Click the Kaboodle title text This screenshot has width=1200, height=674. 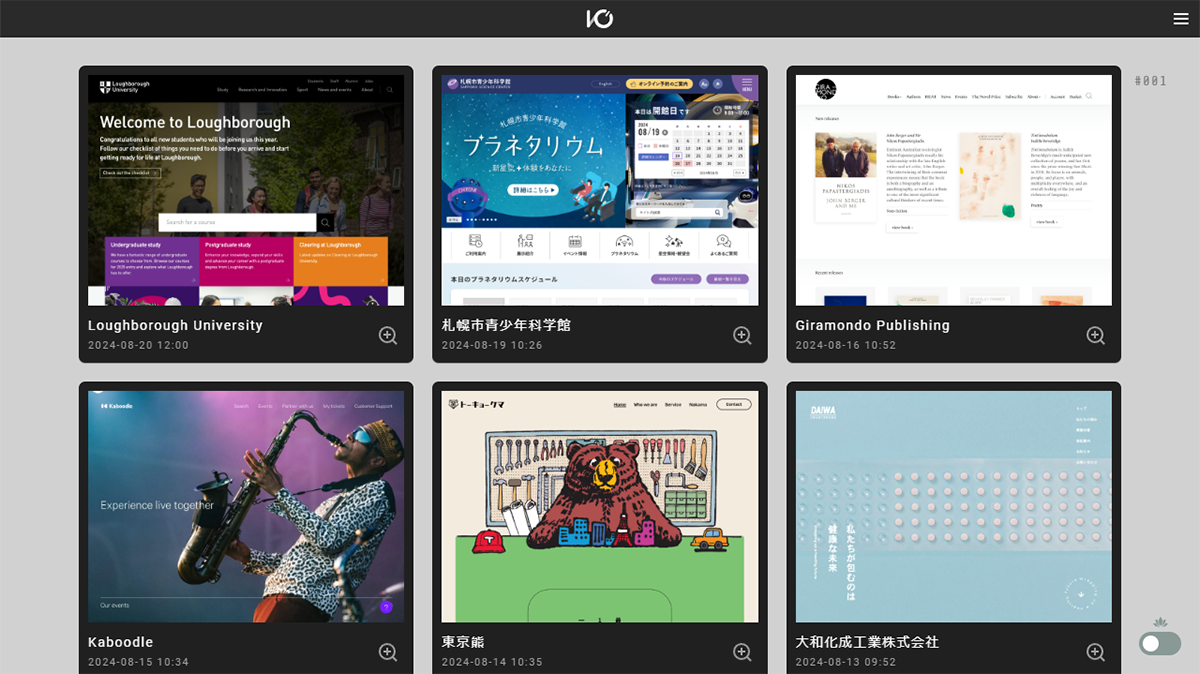click(120, 642)
